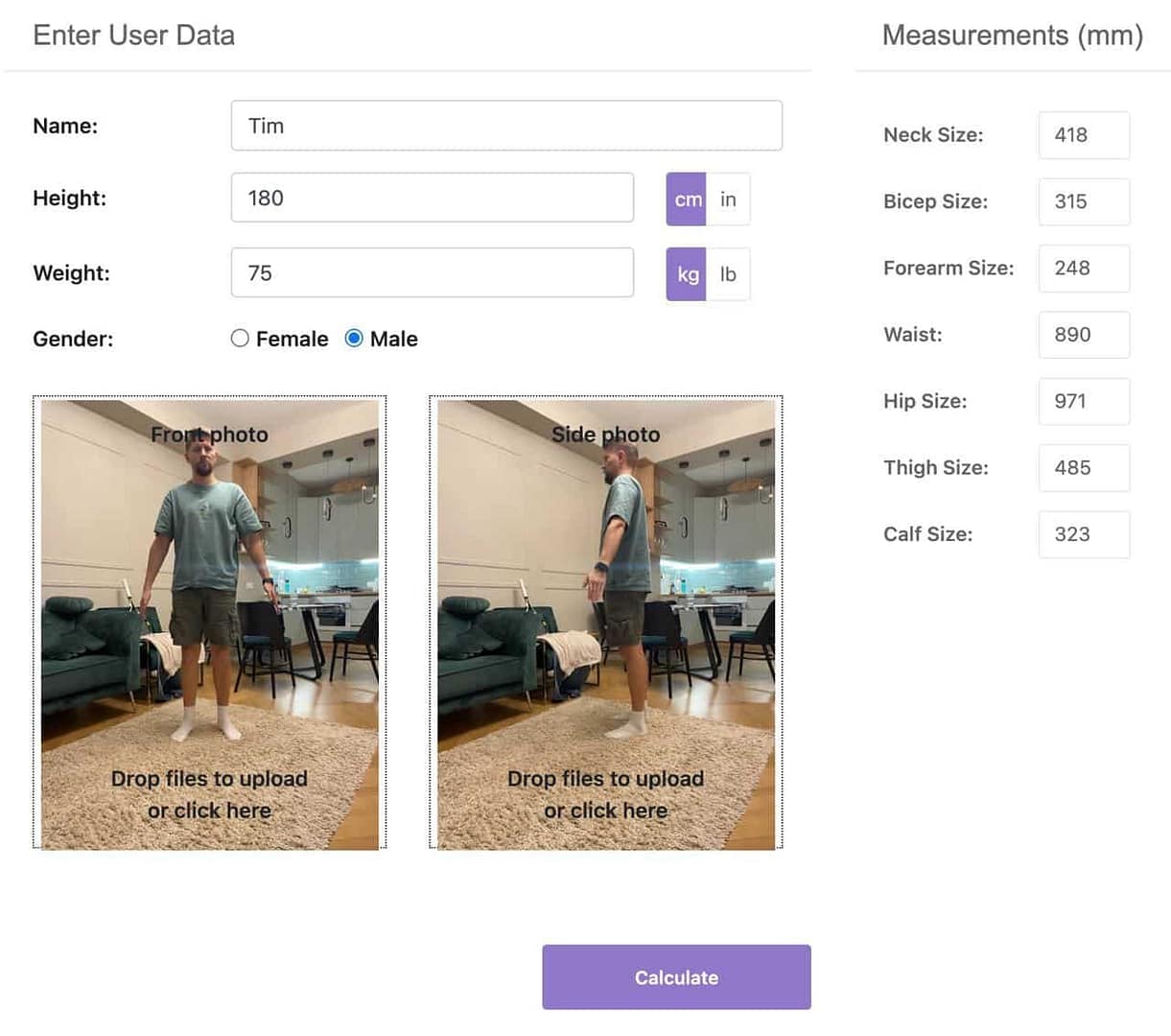This screenshot has width=1171, height=1036.
Task: Switch height unit to inches
Action: click(728, 200)
